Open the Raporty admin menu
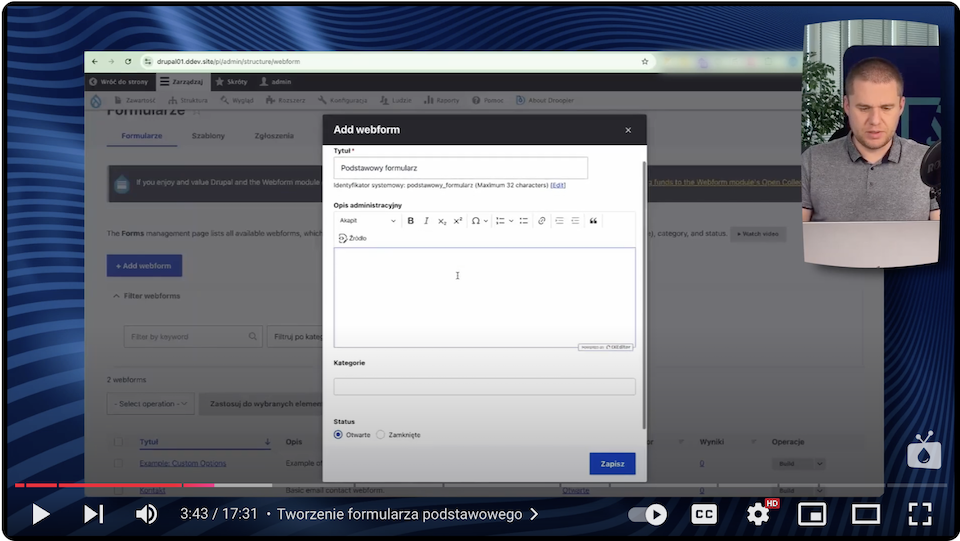This screenshot has height=541, width=960. [441, 100]
